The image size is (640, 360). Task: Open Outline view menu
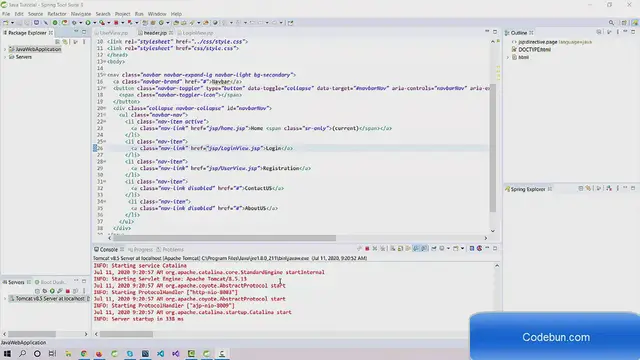point(617,32)
